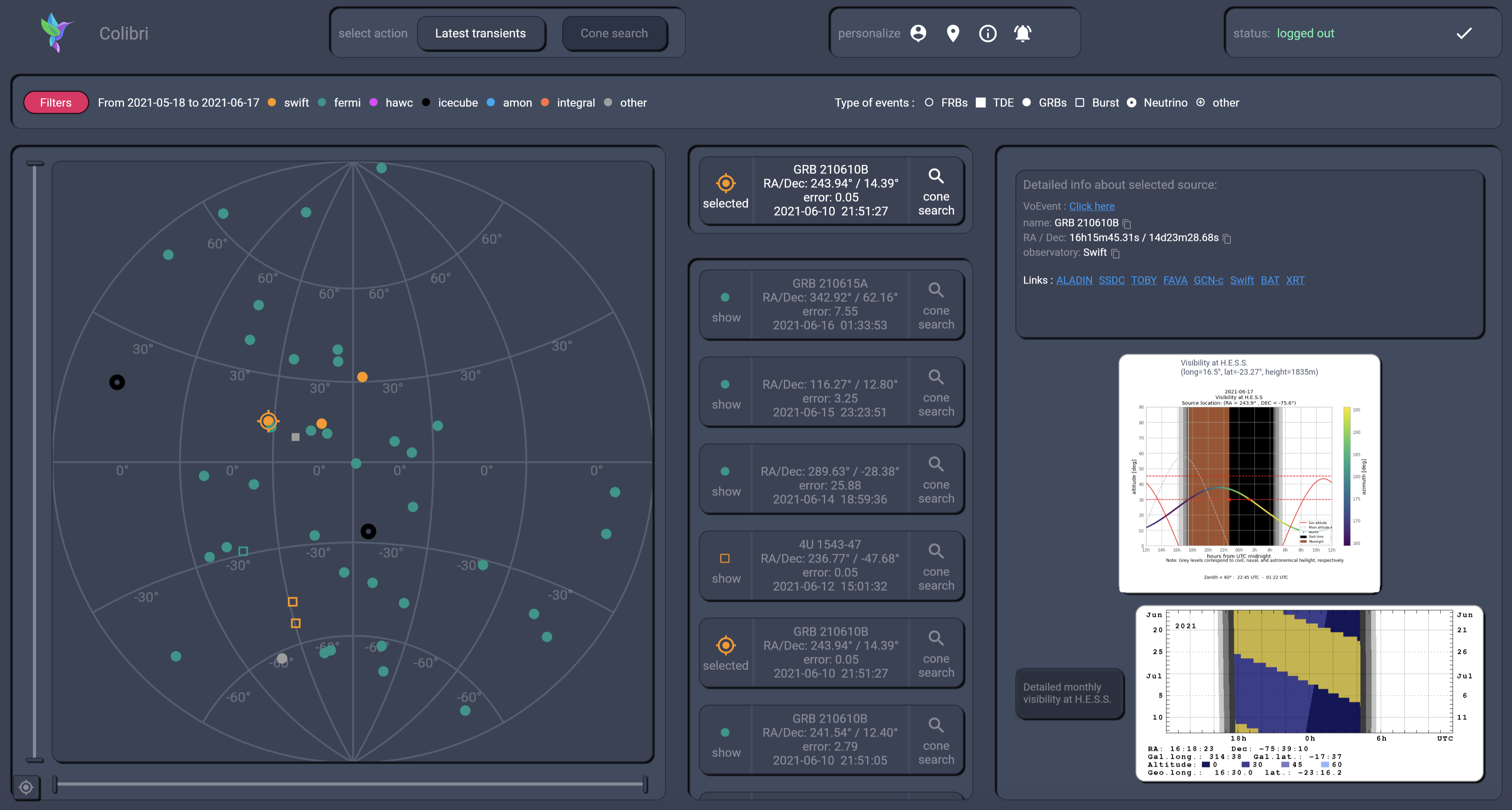Open the Filters button
The image size is (1512, 810).
(x=56, y=103)
